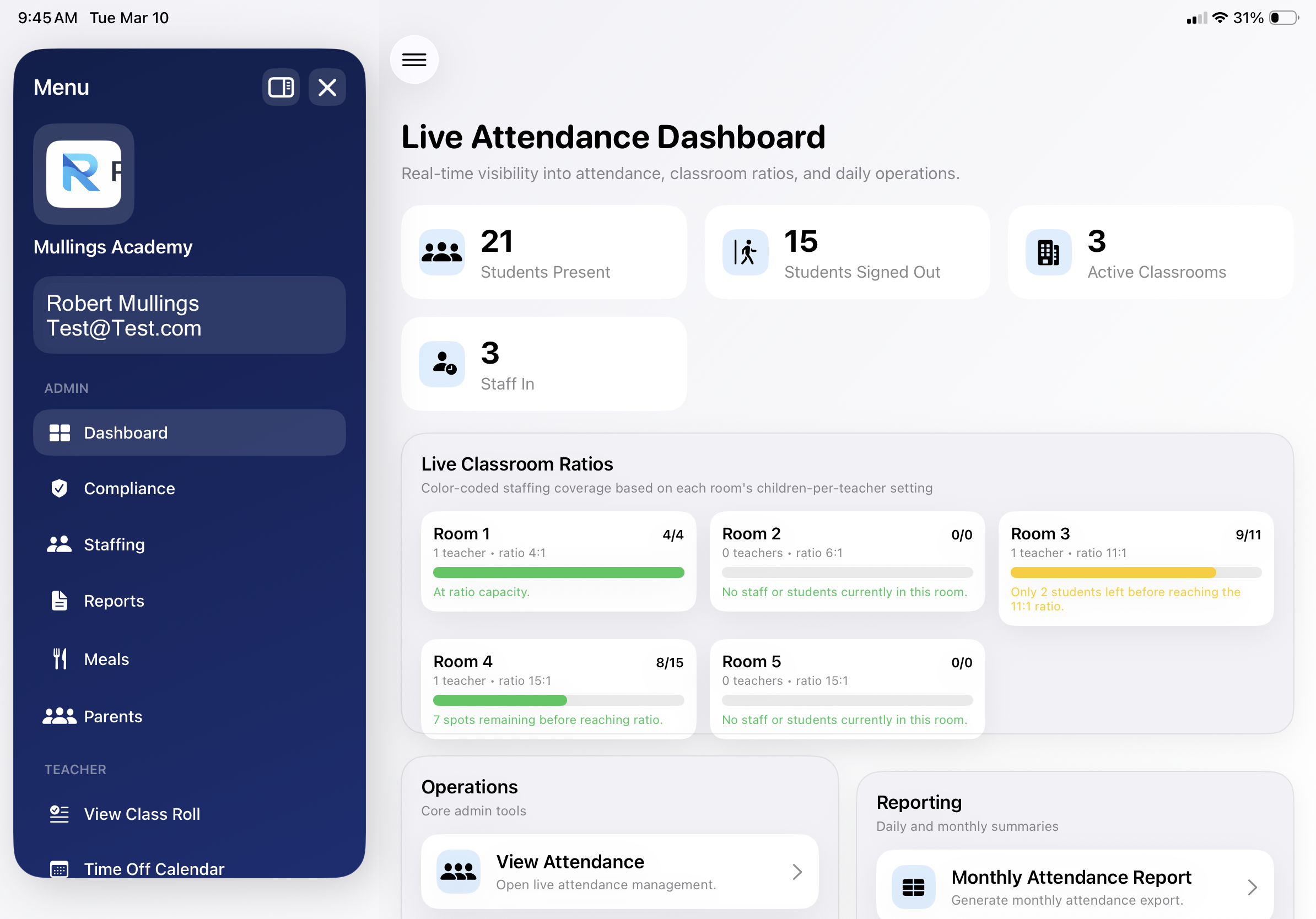Open the Parents menu item
1316x919 pixels.
[x=190, y=716]
